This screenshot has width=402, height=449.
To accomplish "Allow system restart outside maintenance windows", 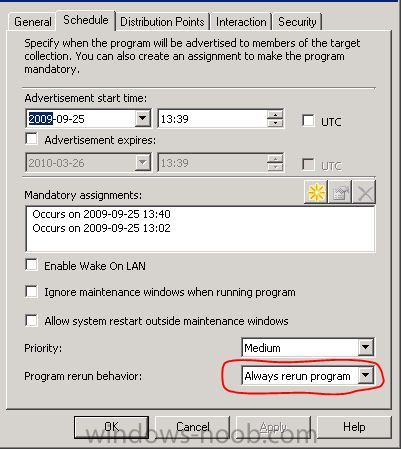I will (31, 320).
